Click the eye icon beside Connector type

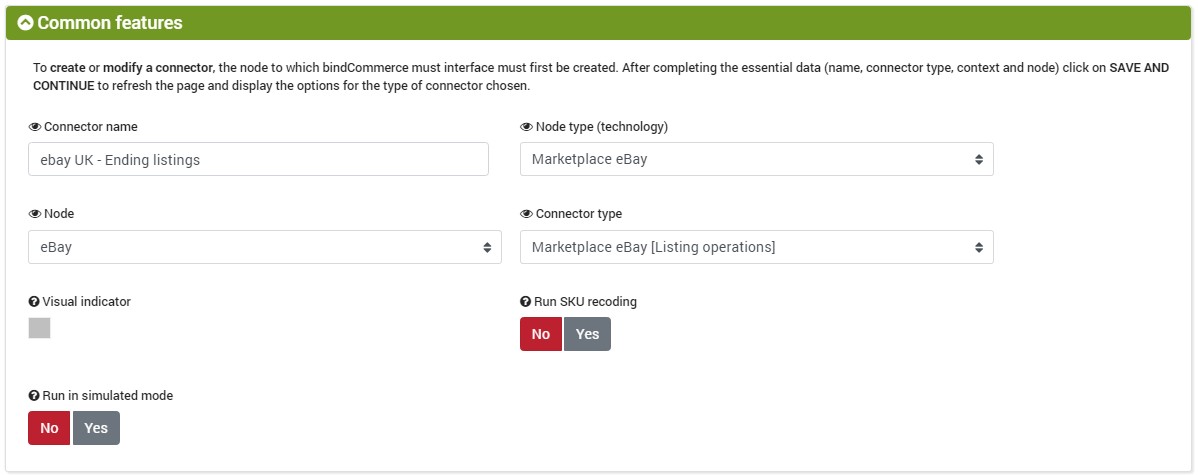[x=526, y=214]
